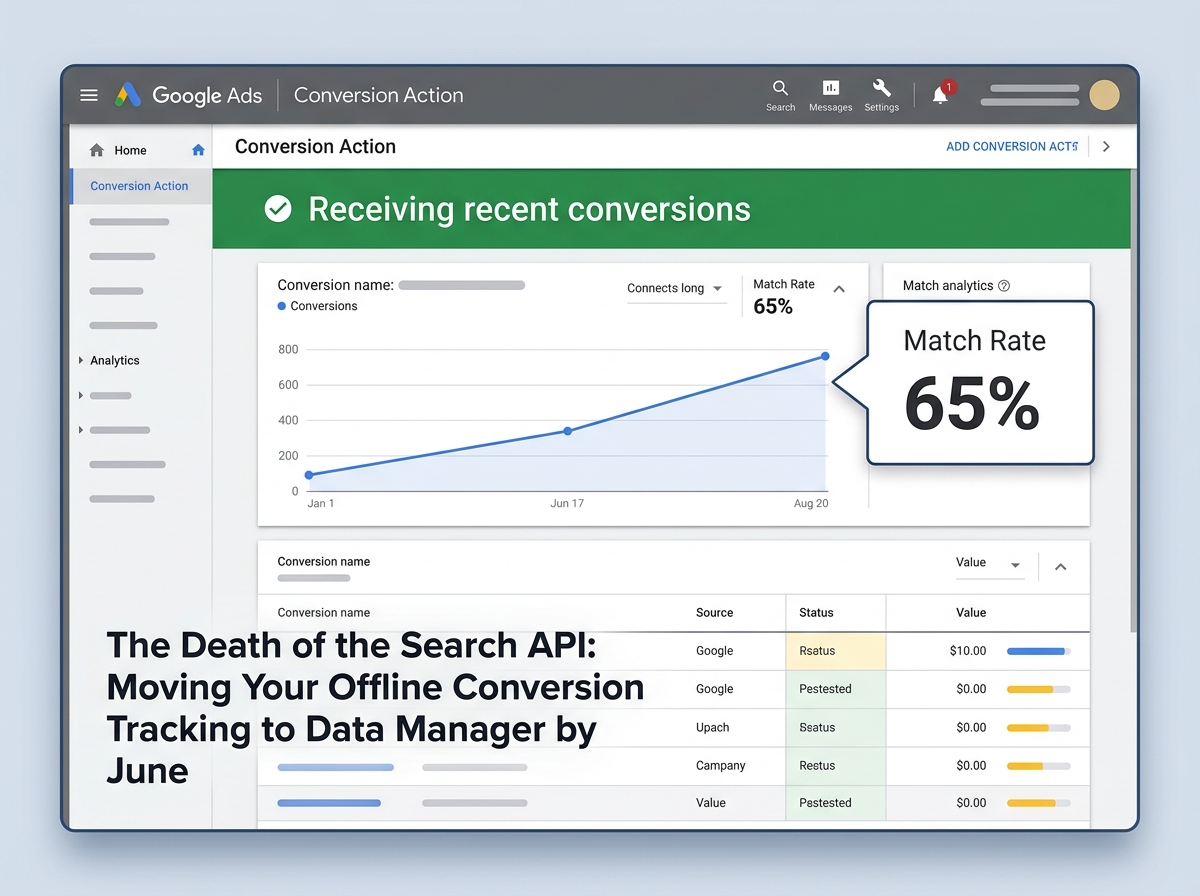Image resolution: width=1200 pixels, height=896 pixels.
Task: Click the Receiving recent conversions banner
Action: (x=671, y=209)
